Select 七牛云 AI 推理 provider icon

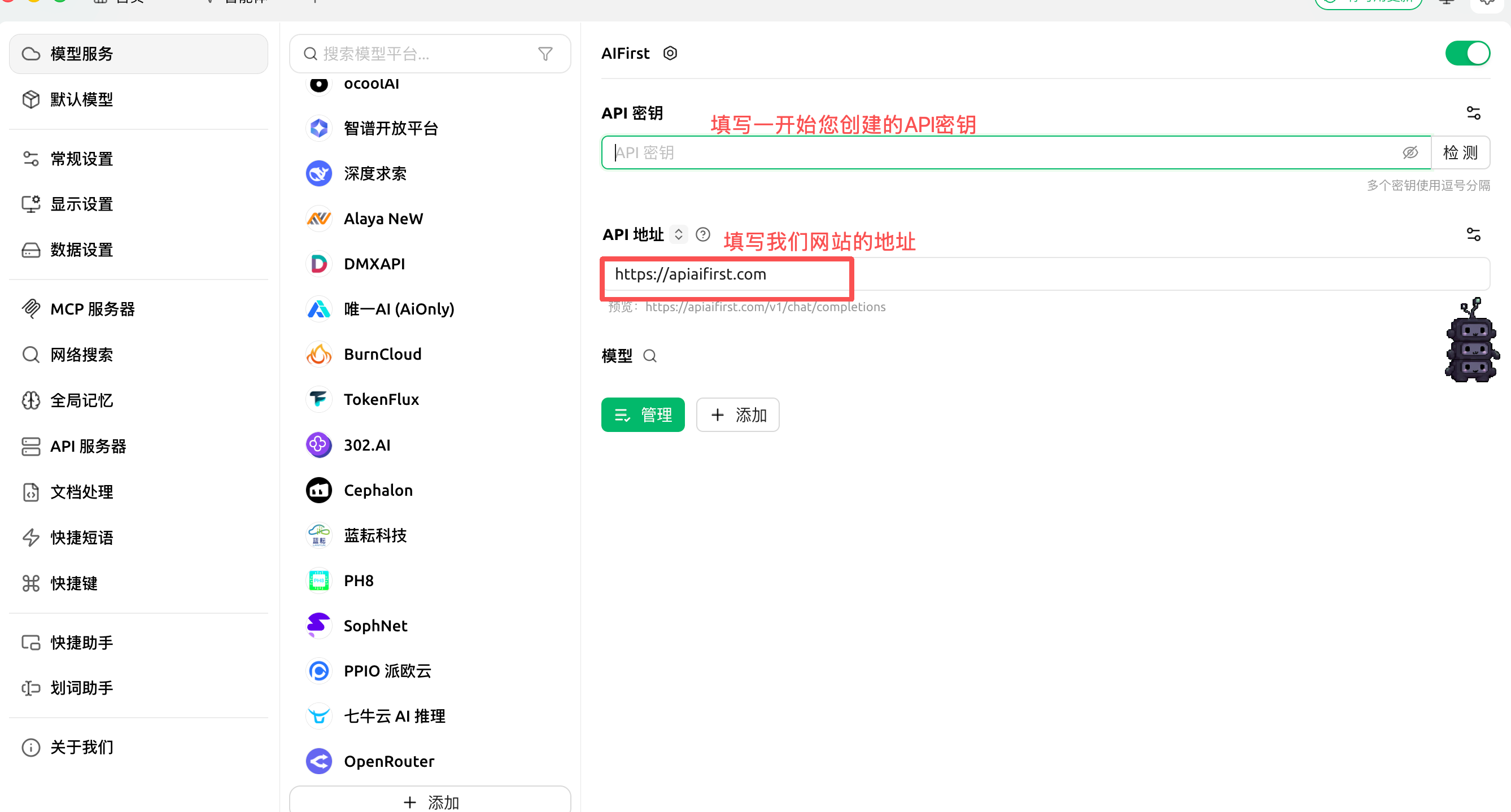(318, 717)
